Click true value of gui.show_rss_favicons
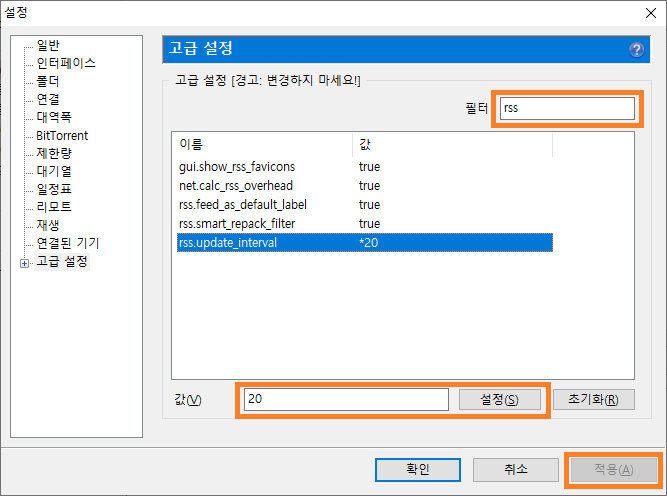Viewport: 667px width, 496px height. click(369, 167)
